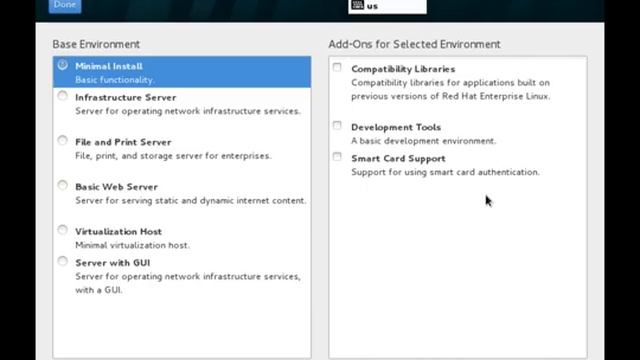Click the Smart Card Support title text
The height and width of the screenshot is (360, 640).
398,158
